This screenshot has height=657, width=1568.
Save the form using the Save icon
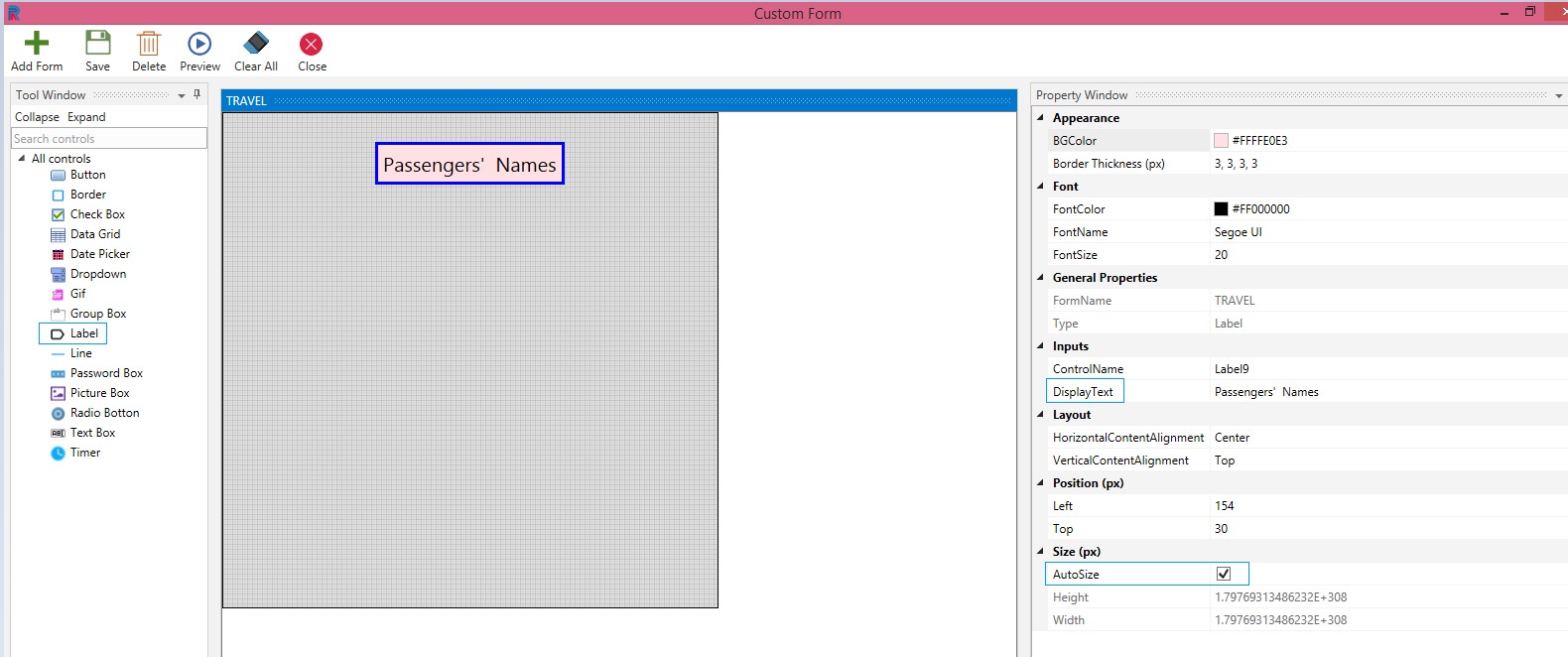(x=97, y=44)
